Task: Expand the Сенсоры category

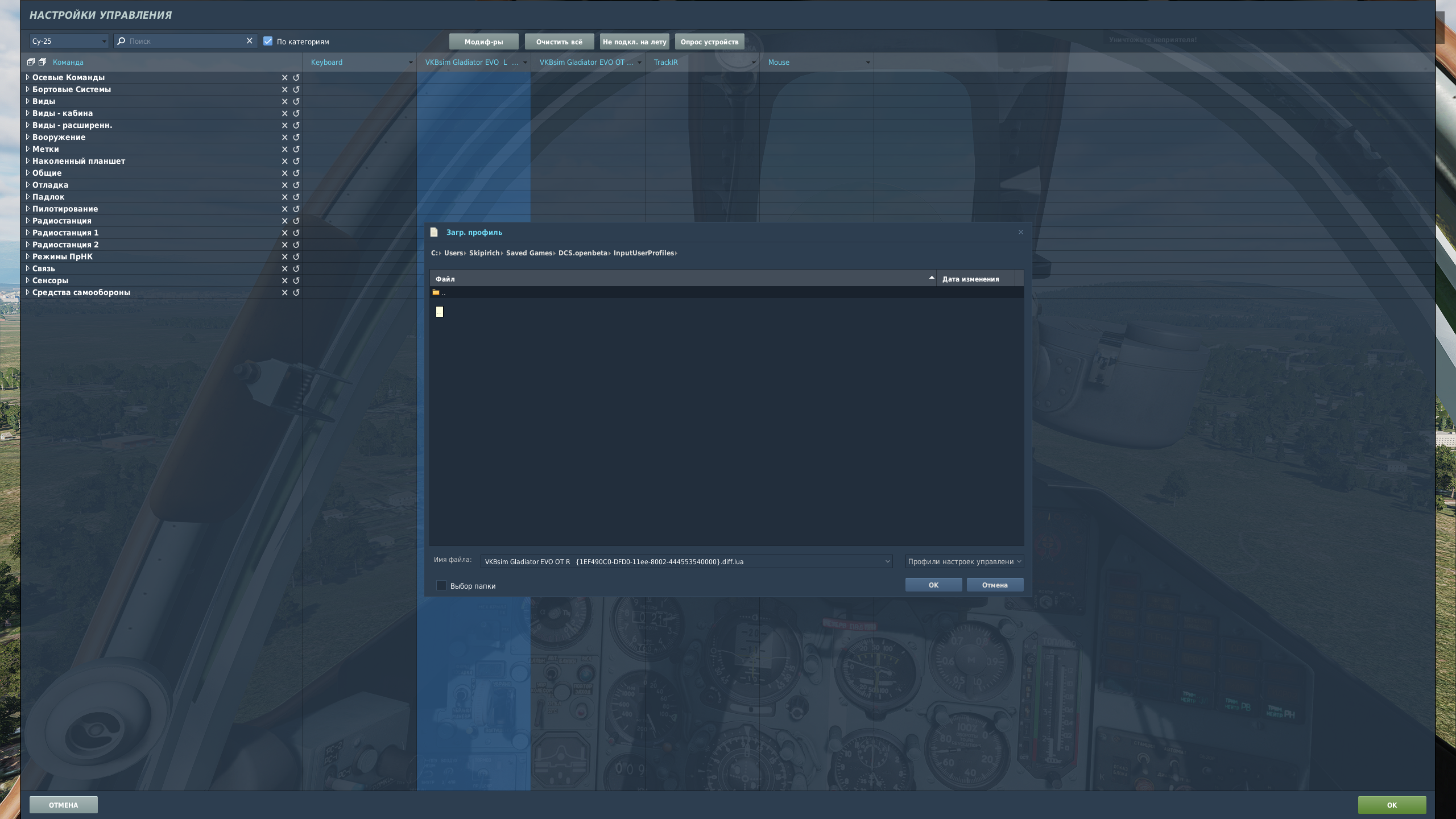Action: click(27, 280)
